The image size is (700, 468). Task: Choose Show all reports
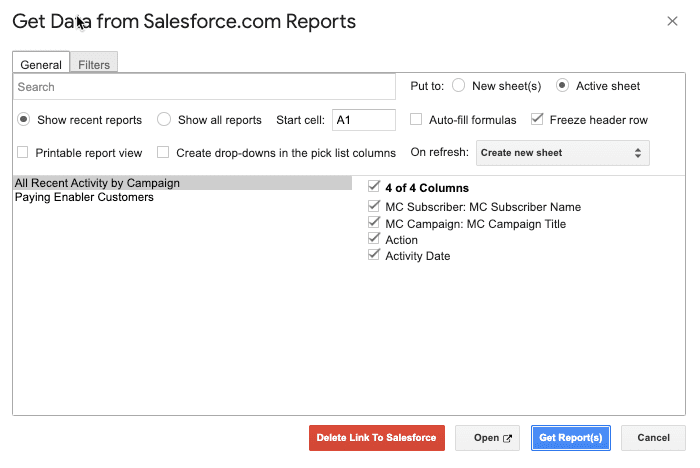coord(164,120)
